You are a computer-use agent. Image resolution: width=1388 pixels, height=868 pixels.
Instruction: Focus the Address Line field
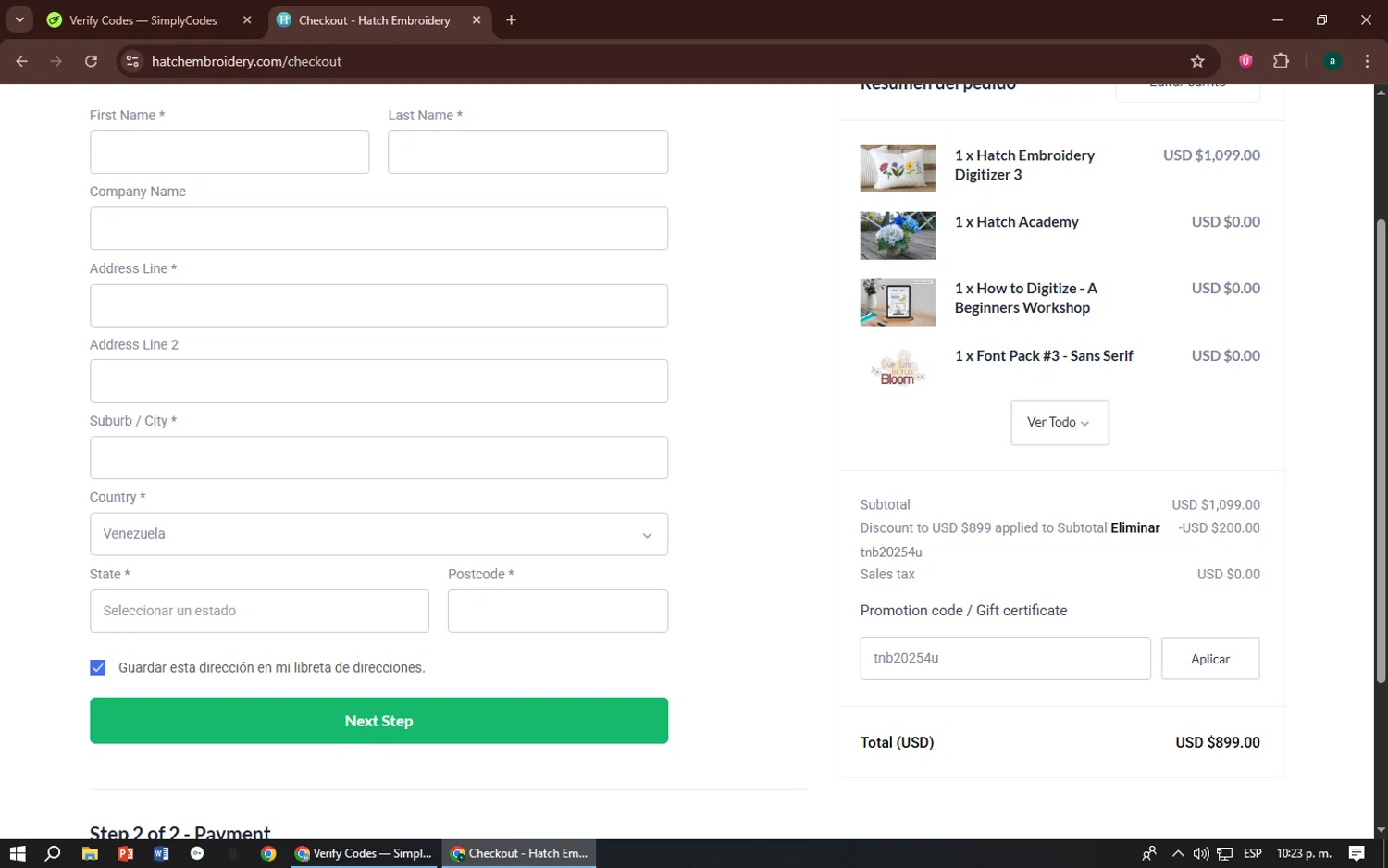coord(378,305)
